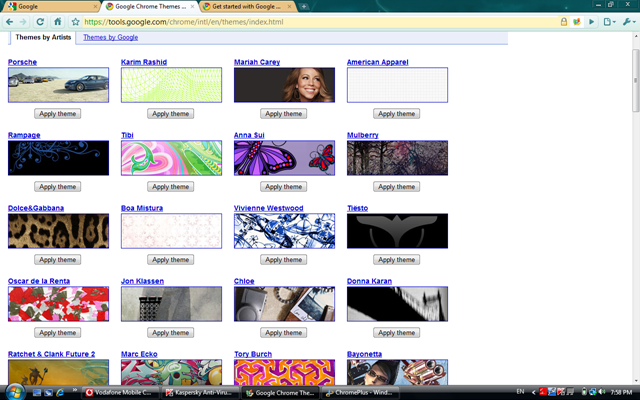
Task: Show hidden system tray icons arrow
Action: click(533, 392)
